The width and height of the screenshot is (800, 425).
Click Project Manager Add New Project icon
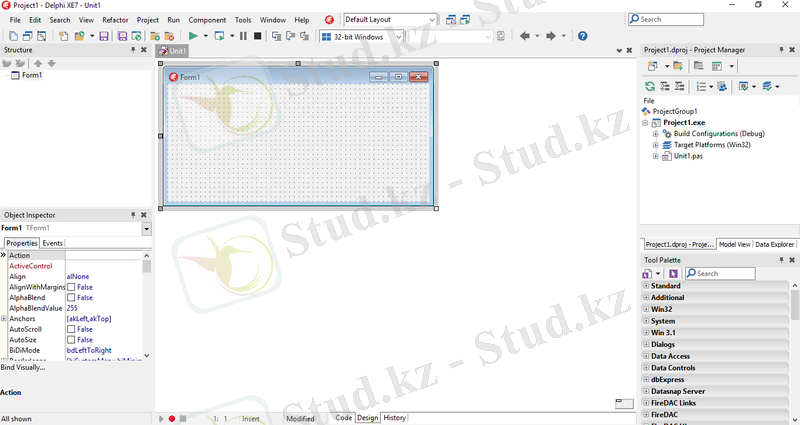[x=653, y=66]
